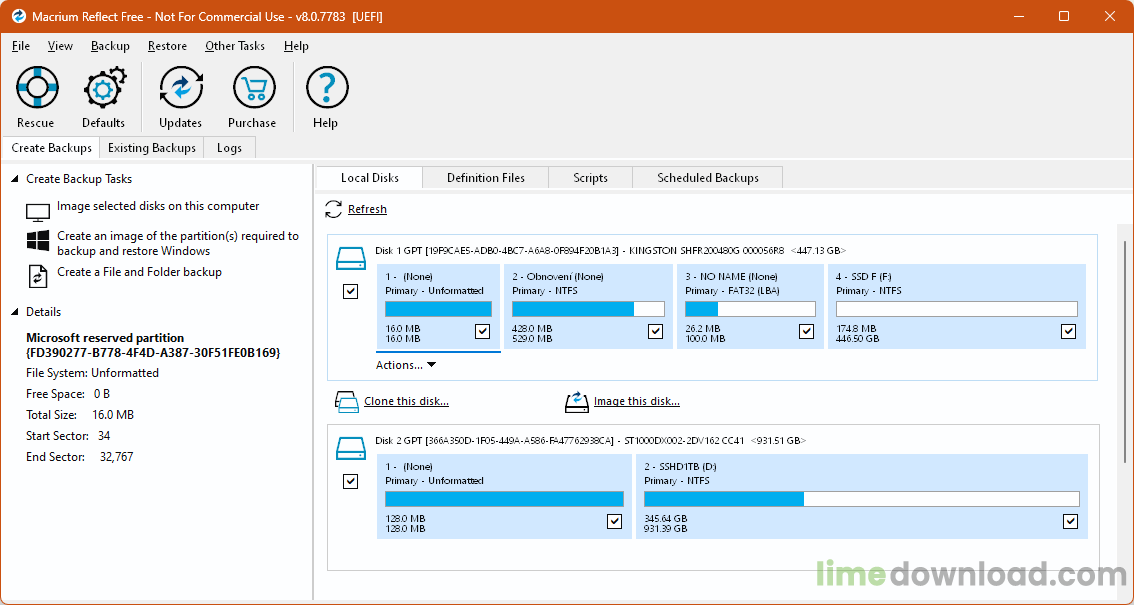Check for Updates via toolbar icon
The width and height of the screenshot is (1134, 605).
click(181, 88)
